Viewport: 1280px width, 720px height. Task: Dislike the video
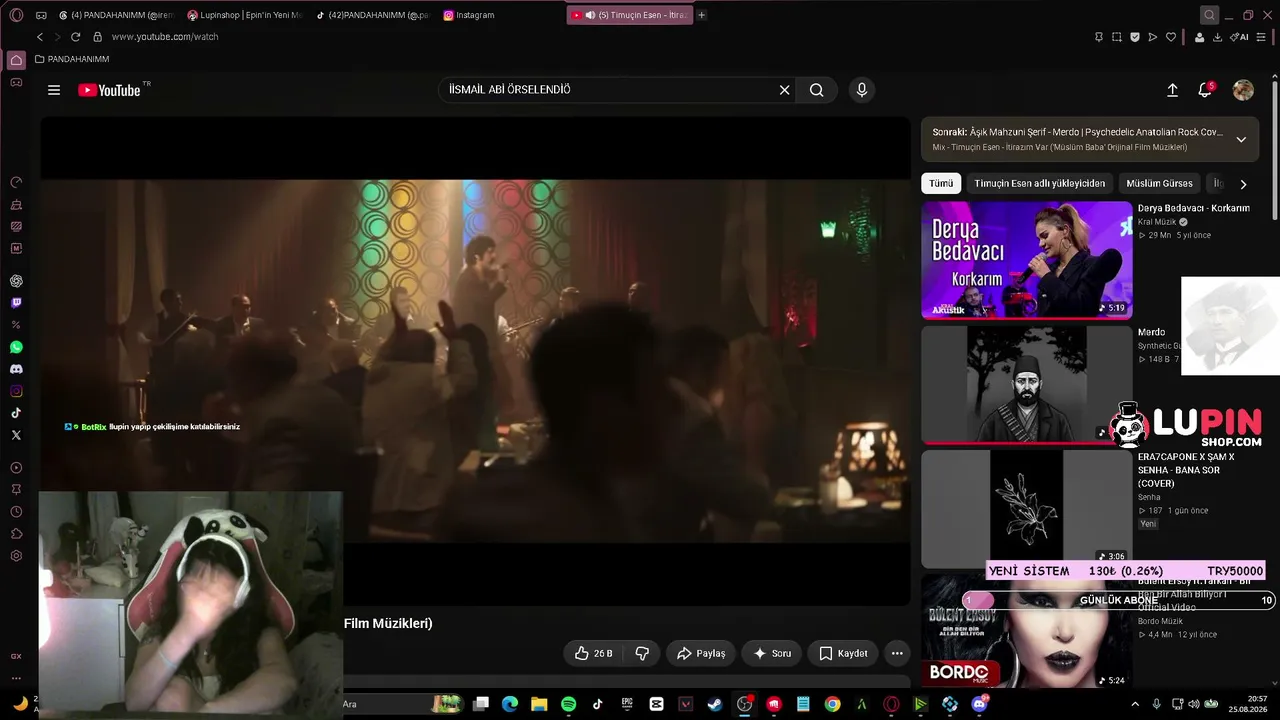[x=642, y=653]
